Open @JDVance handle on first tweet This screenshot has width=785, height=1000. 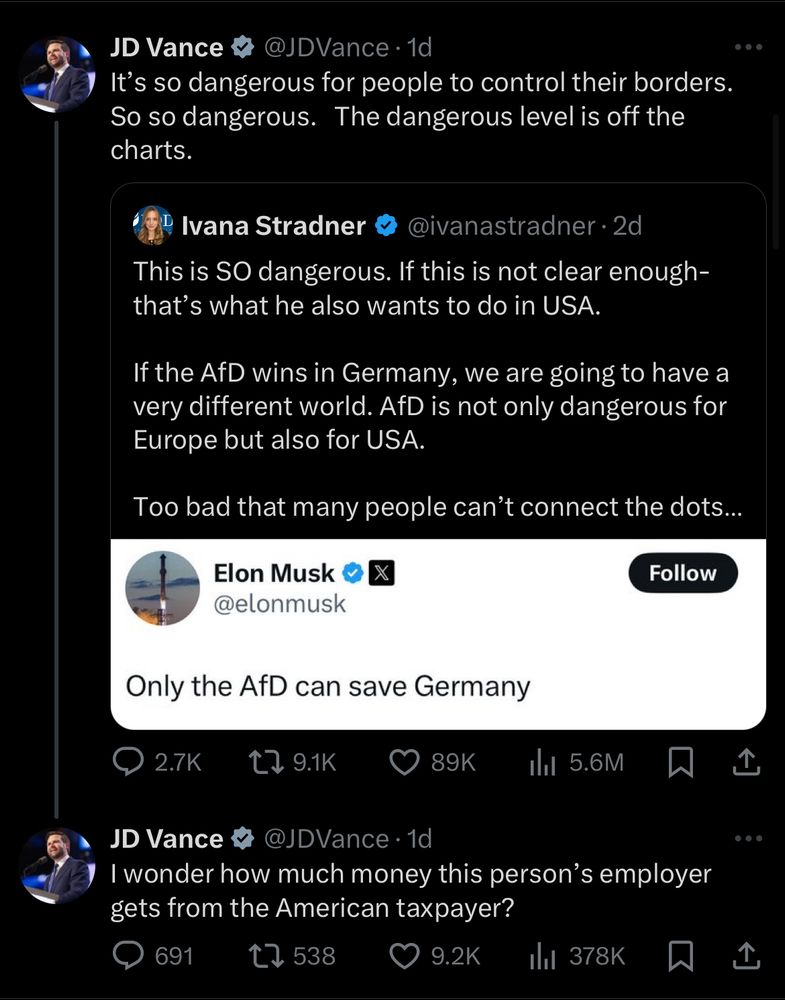[326, 47]
